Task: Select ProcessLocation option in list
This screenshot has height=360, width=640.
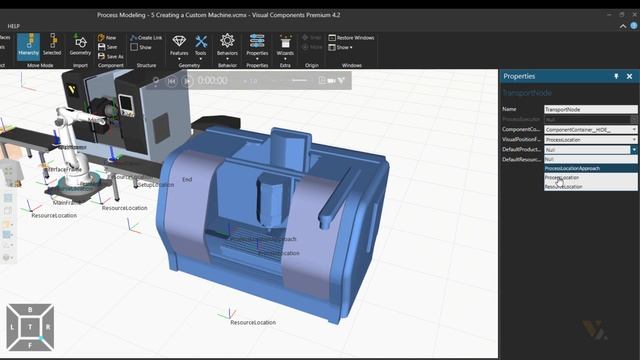Action: point(591,178)
